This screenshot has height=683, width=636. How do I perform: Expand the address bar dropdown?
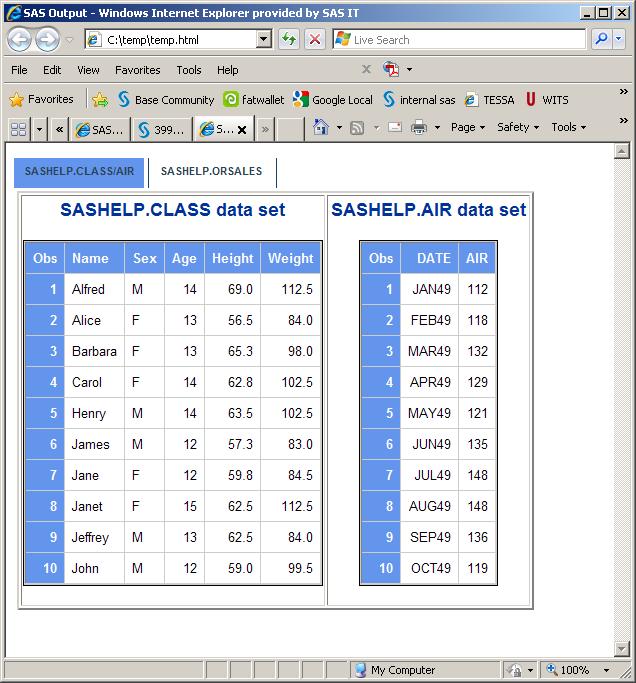(264, 39)
